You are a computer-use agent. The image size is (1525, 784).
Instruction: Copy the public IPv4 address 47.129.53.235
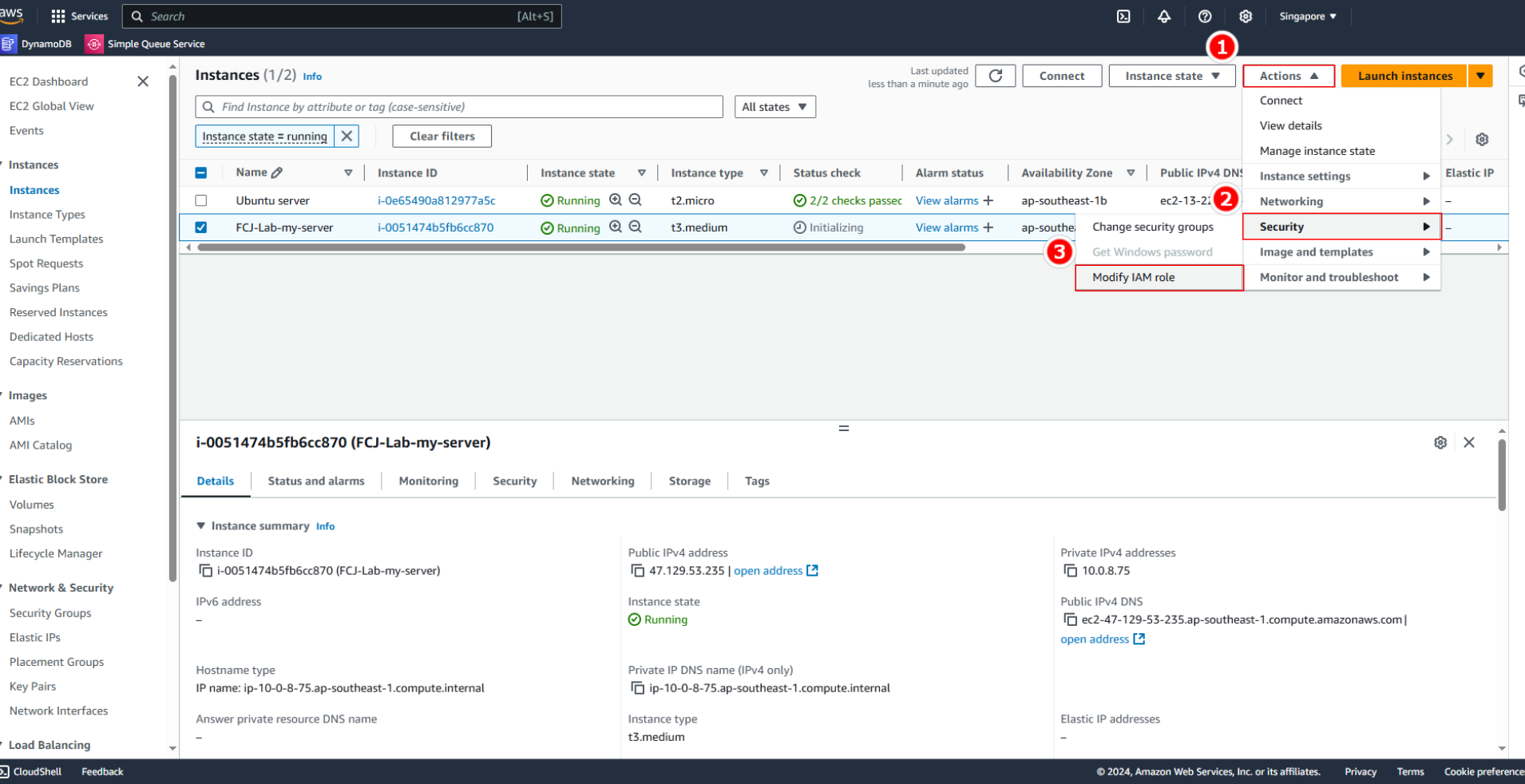pos(637,571)
